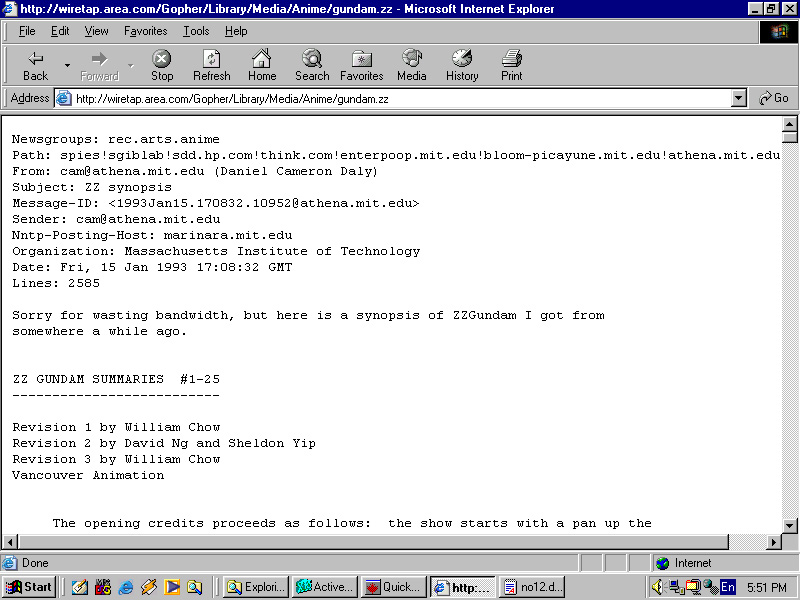This screenshot has width=800, height=600.
Task: Click the desktop shortcut Quick Launch icon
Action: click(80, 587)
